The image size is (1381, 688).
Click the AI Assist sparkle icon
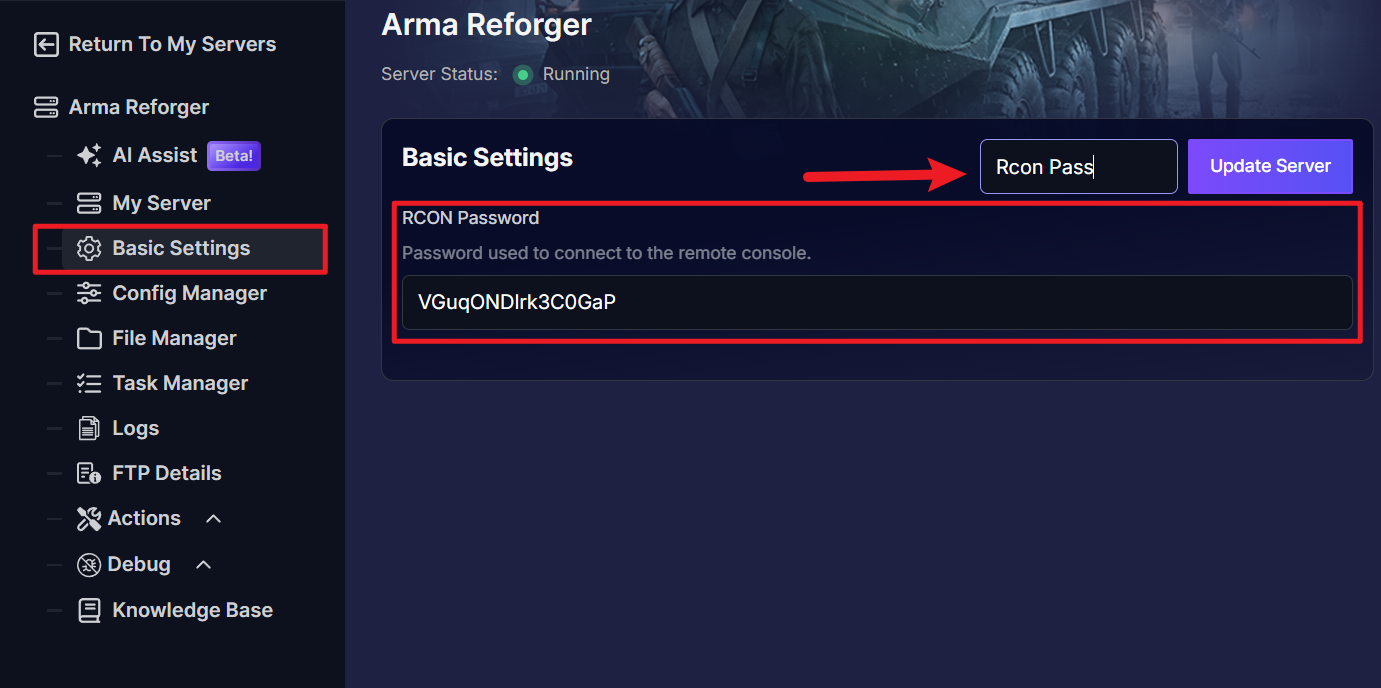click(89, 155)
